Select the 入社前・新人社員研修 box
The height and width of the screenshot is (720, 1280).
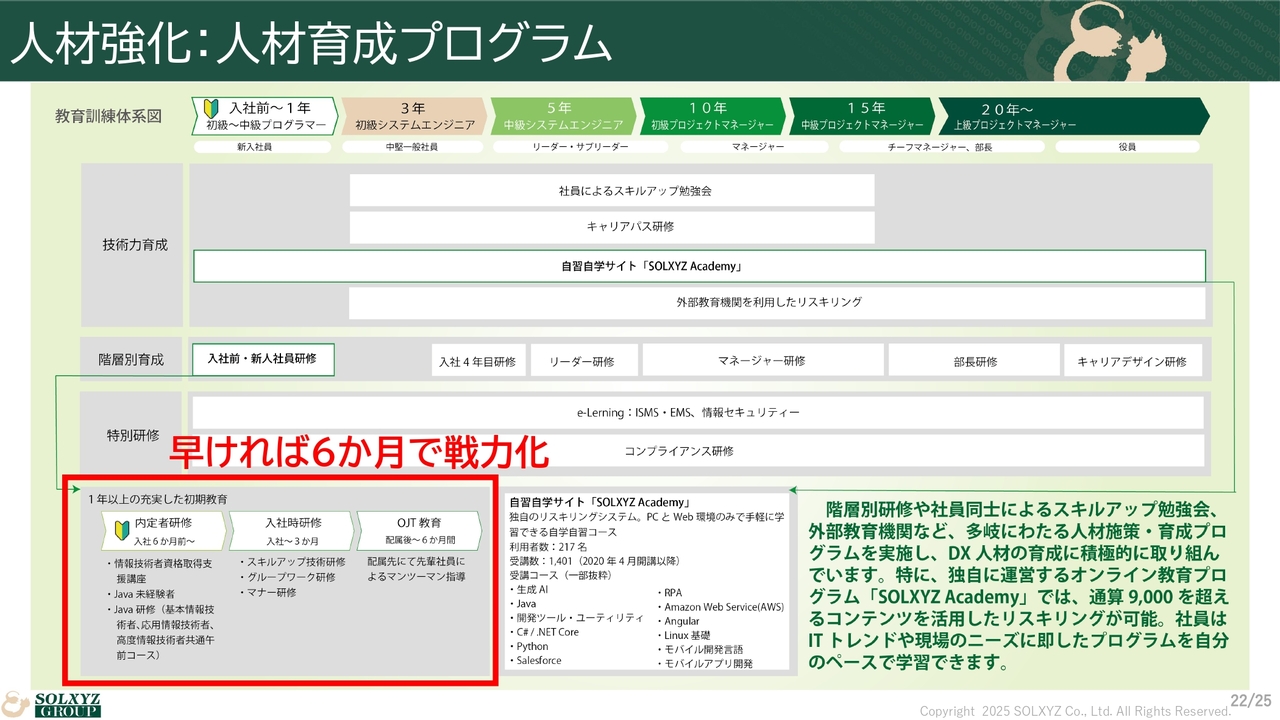[262, 359]
